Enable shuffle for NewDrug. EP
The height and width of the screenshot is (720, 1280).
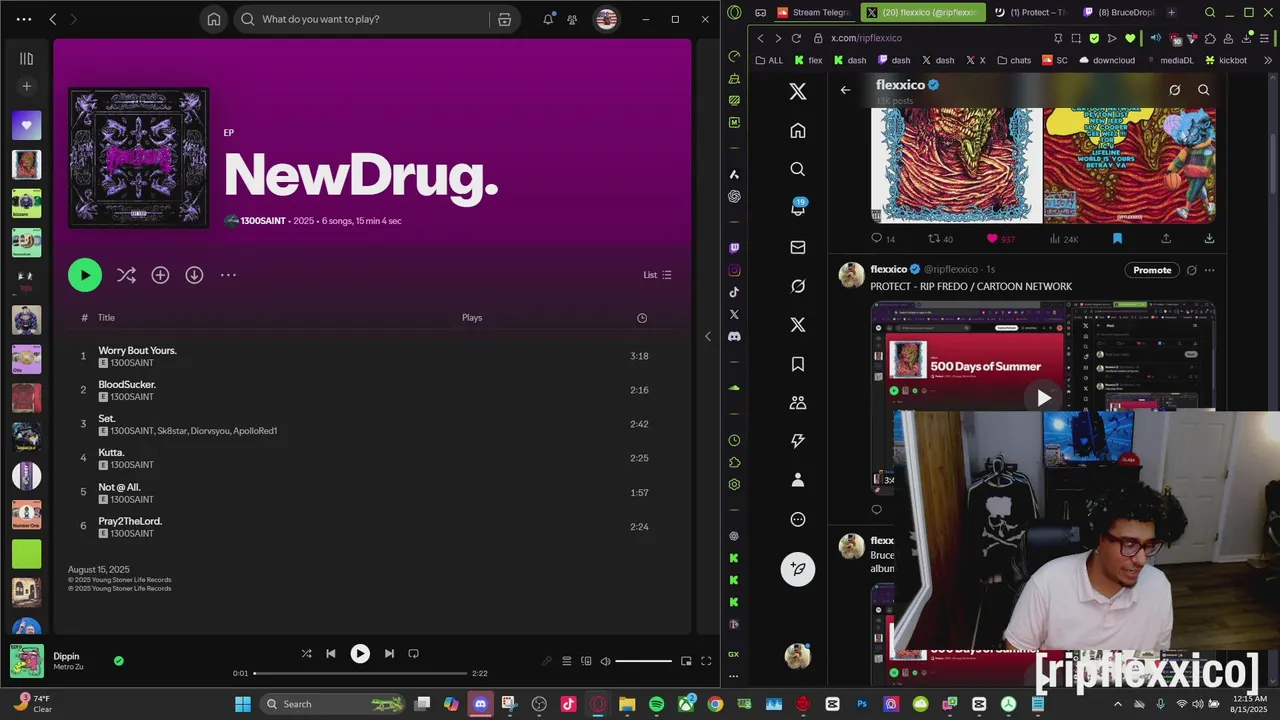click(126, 275)
